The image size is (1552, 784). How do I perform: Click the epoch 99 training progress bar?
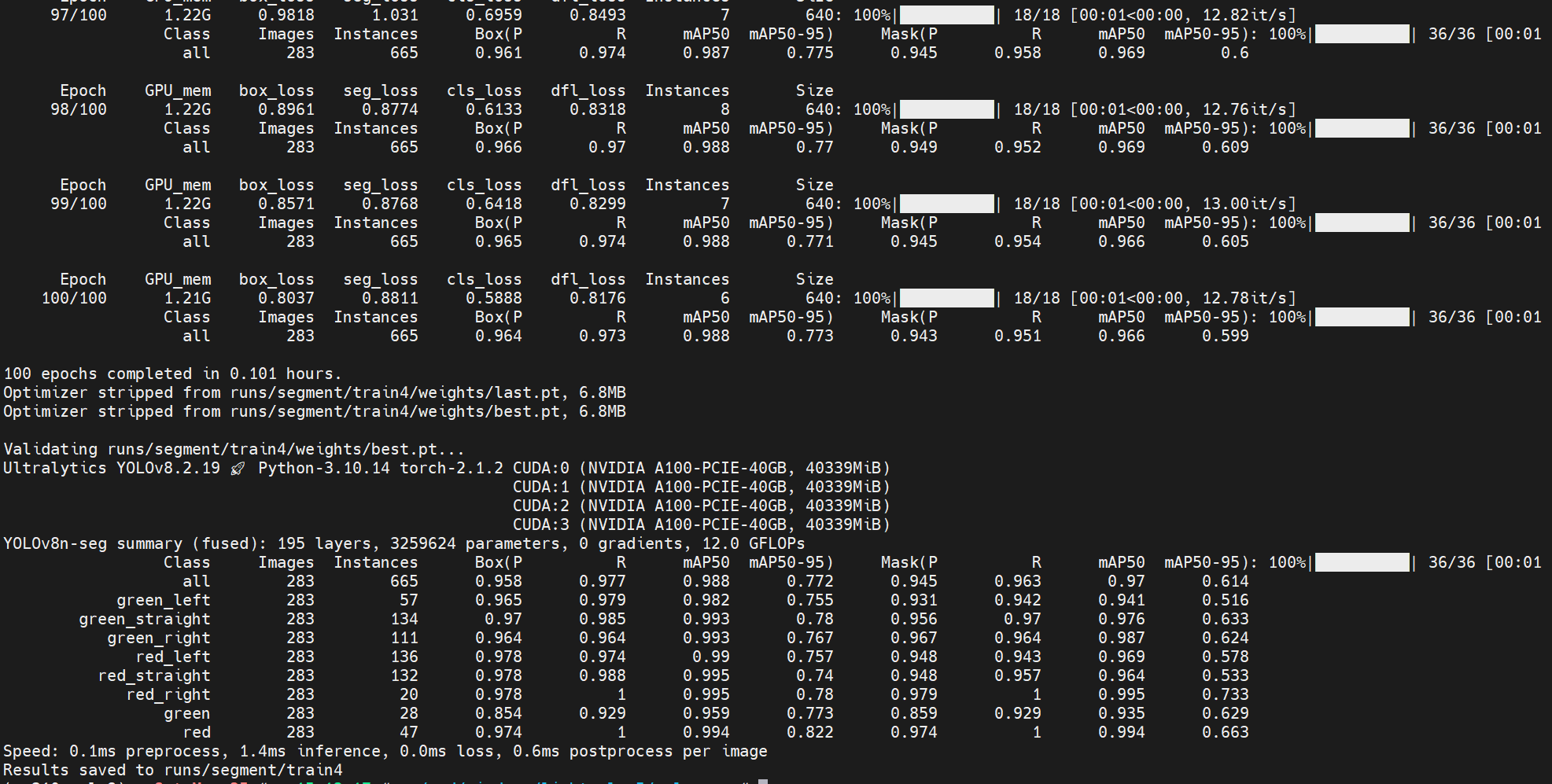(947, 204)
